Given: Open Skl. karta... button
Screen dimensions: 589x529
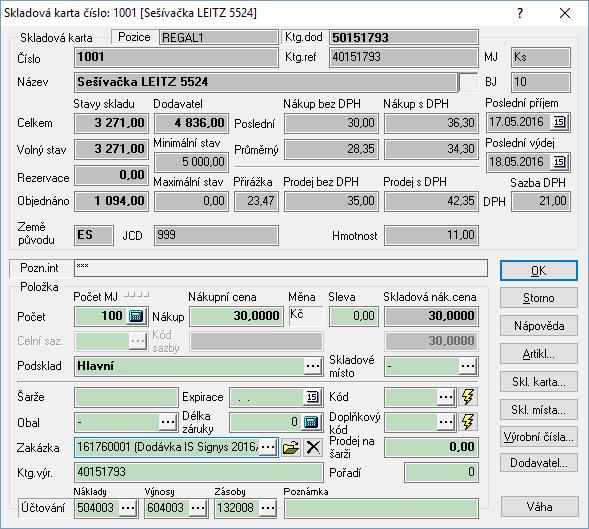Looking at the screenshot, I should coord(539,382).
